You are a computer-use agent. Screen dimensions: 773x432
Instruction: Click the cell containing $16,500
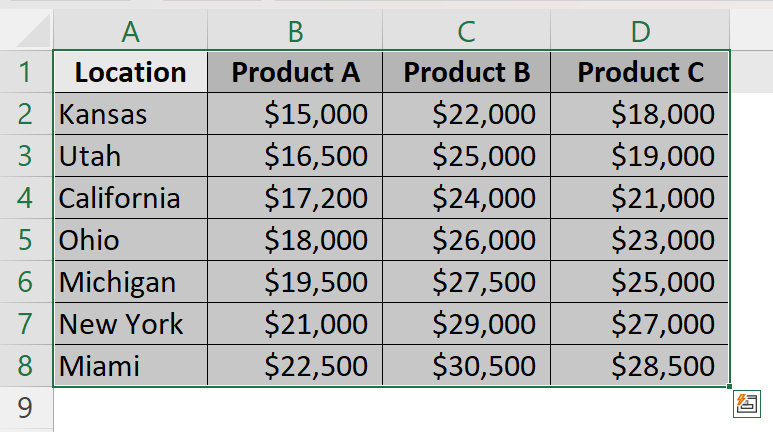point(295,156)
